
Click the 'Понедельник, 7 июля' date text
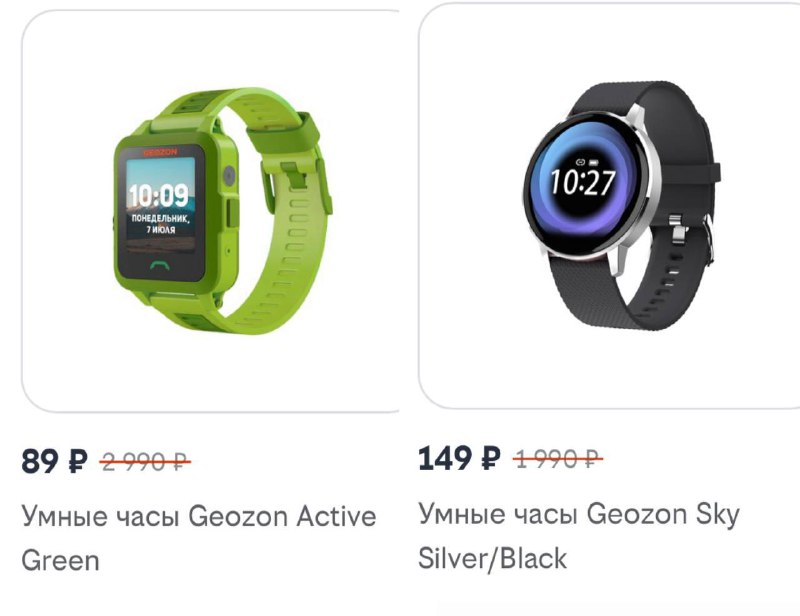point(160,224)
